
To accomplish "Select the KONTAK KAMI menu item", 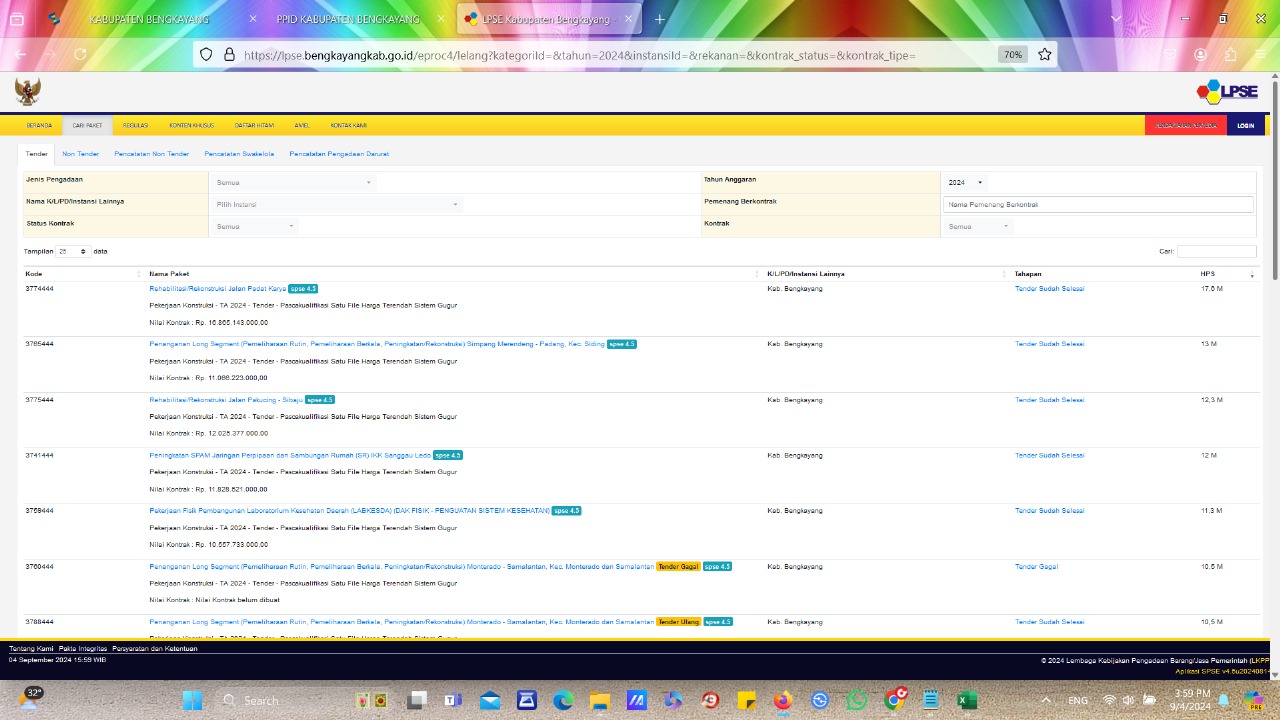I will click(x=348, y=126).
